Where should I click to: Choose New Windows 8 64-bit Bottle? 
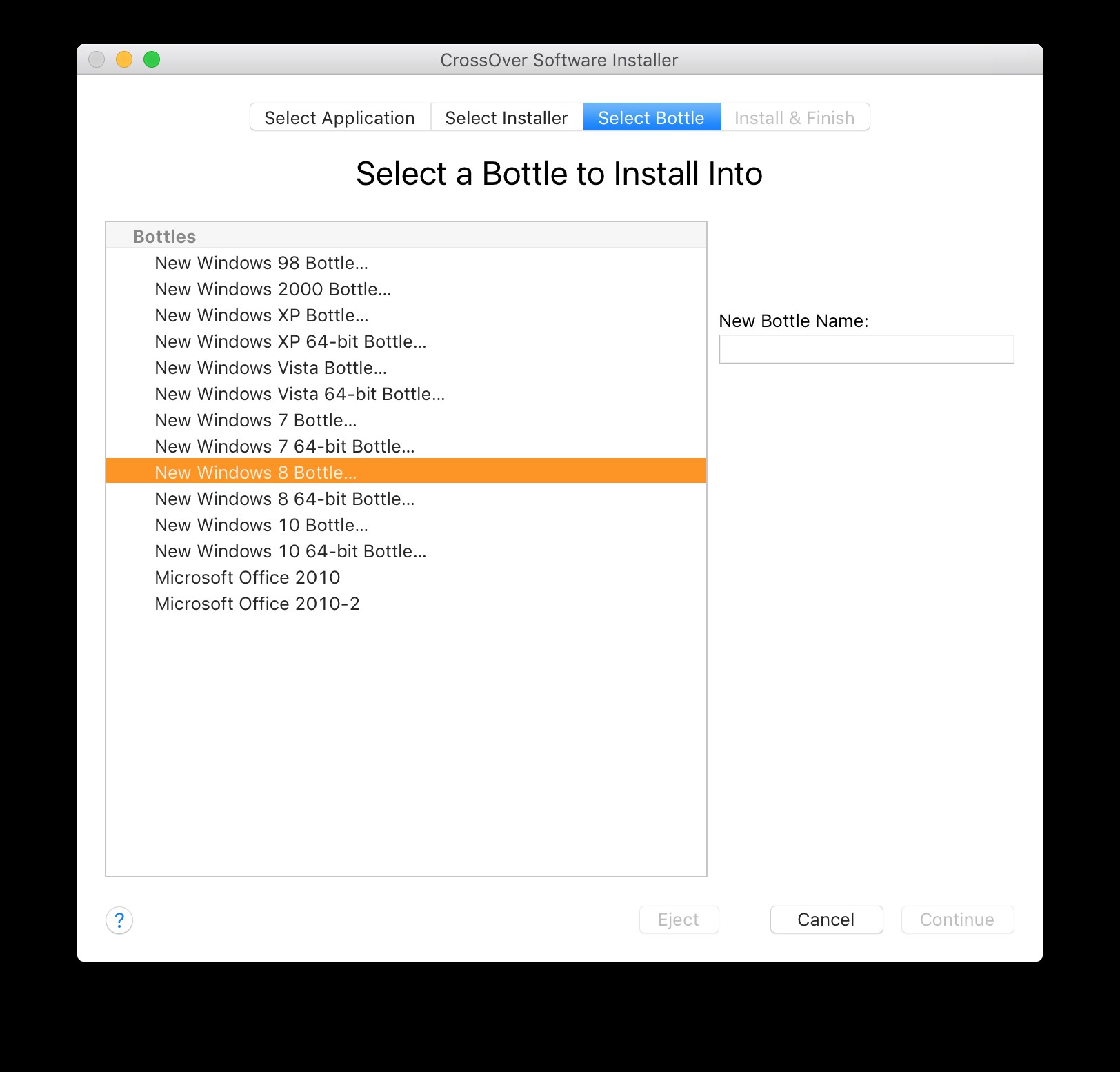[284, 499]
